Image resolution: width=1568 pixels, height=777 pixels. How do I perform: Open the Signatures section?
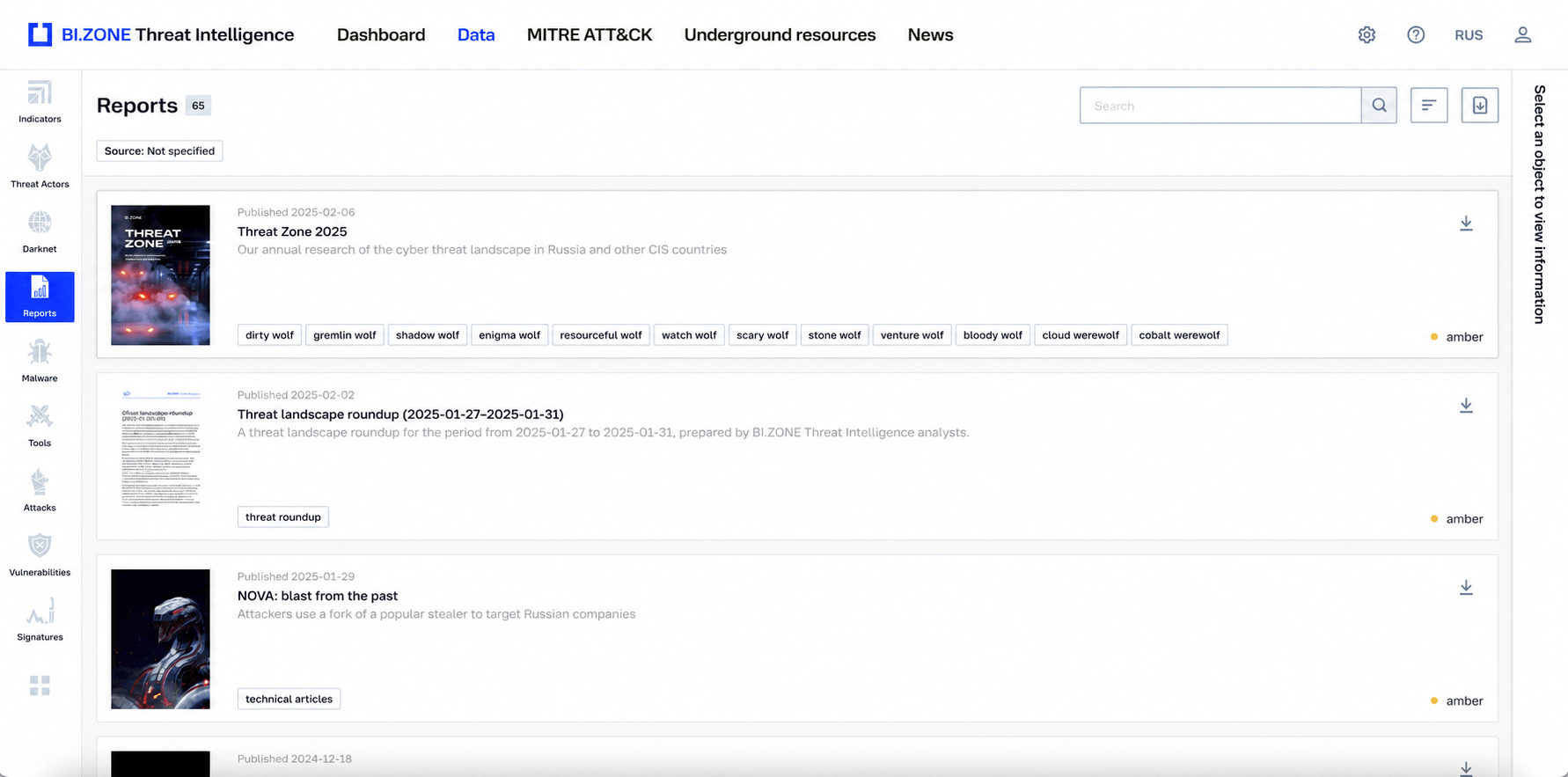click(40, 620)
